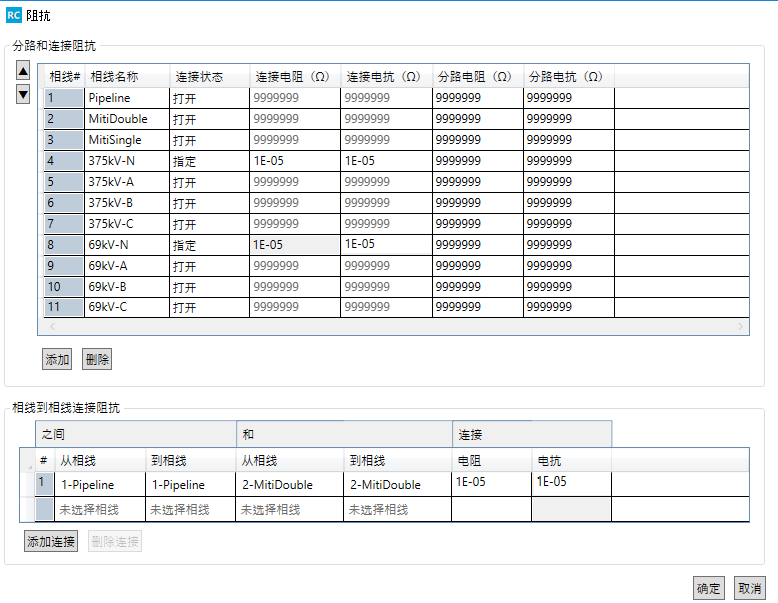The height and width of the screenshot is (603, 778).
Task: Edit connection resistance 1E-05 for 69kV-N
Action: coord(295,245)
